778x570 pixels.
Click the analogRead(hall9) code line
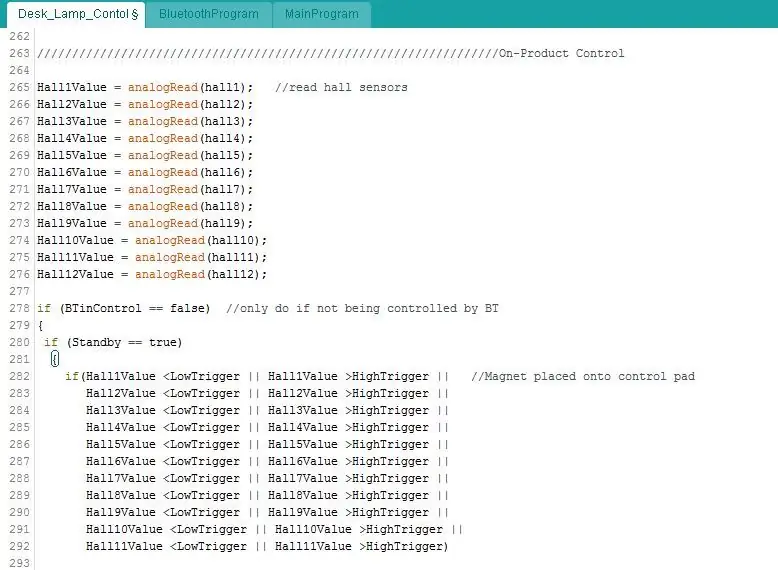point(145,223)
